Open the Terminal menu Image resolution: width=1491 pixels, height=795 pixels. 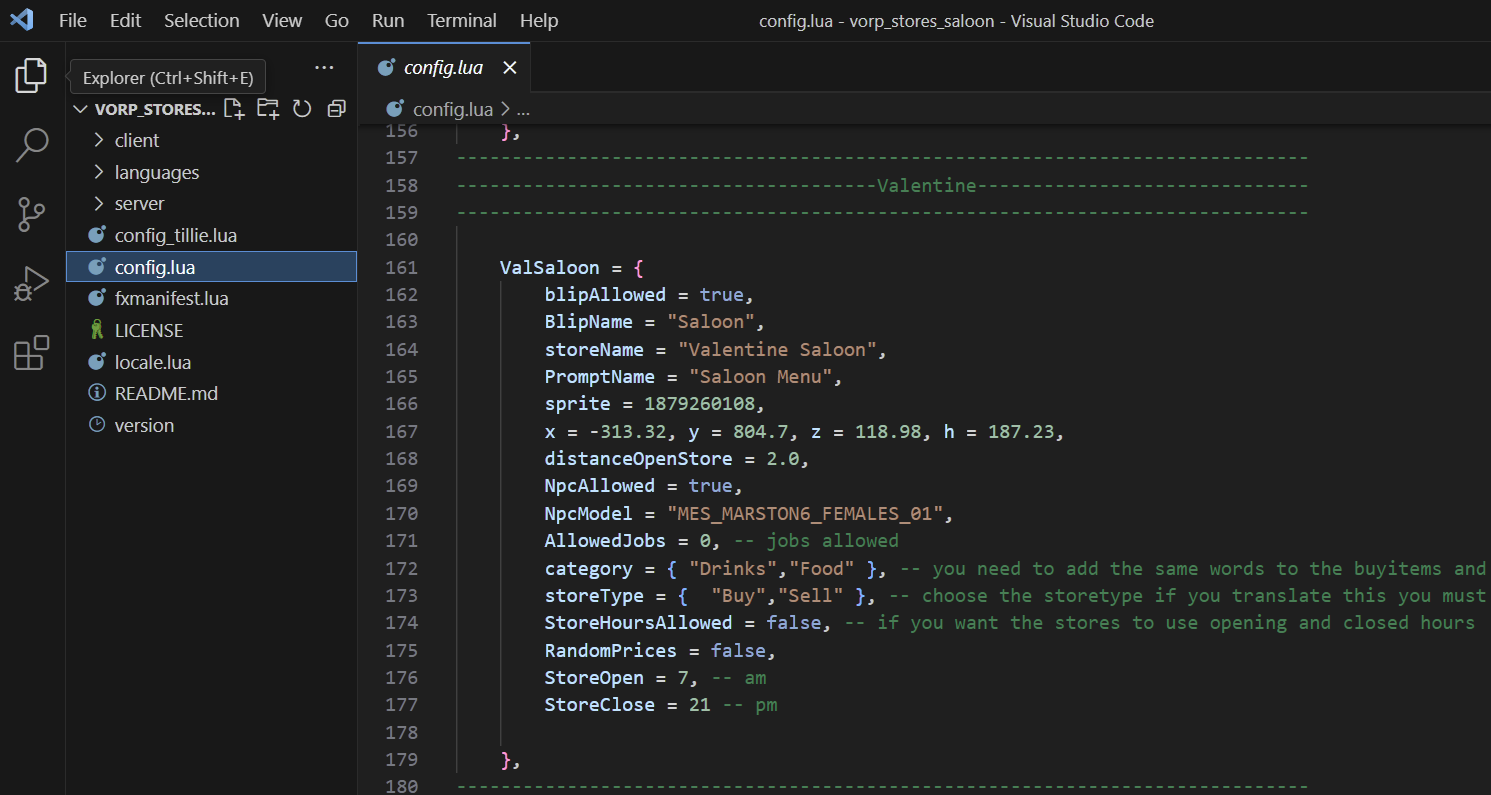tap(462, 20)
